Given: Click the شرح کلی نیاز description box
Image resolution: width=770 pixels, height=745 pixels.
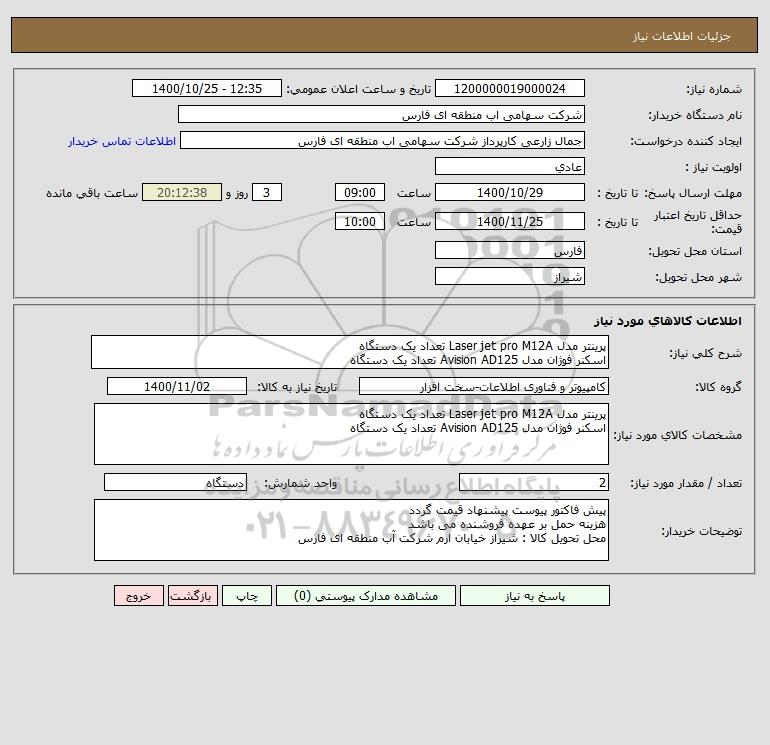Looking at the screenshot, I should coord(350,352).
